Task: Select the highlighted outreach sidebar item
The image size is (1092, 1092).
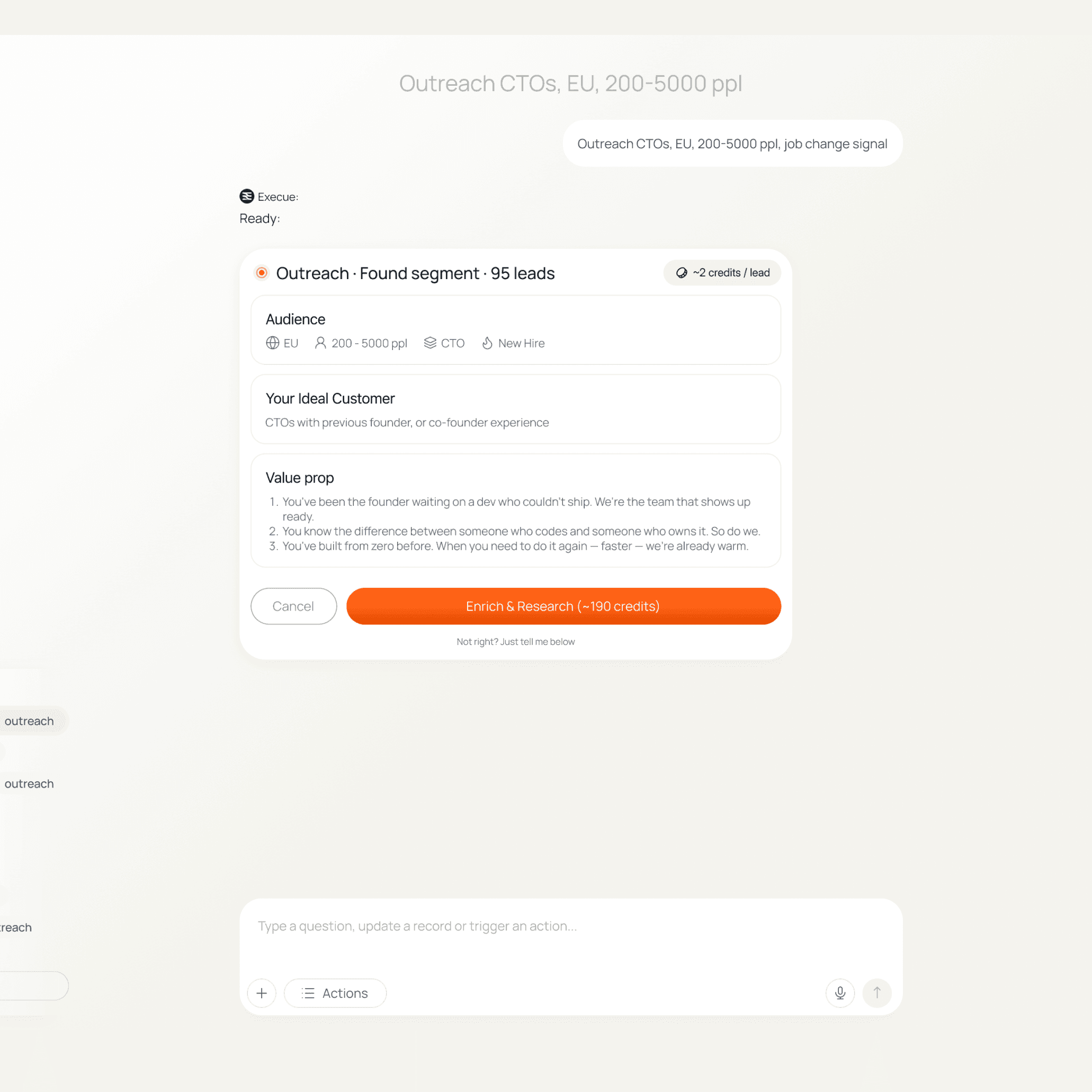Action: click(29, 721)
